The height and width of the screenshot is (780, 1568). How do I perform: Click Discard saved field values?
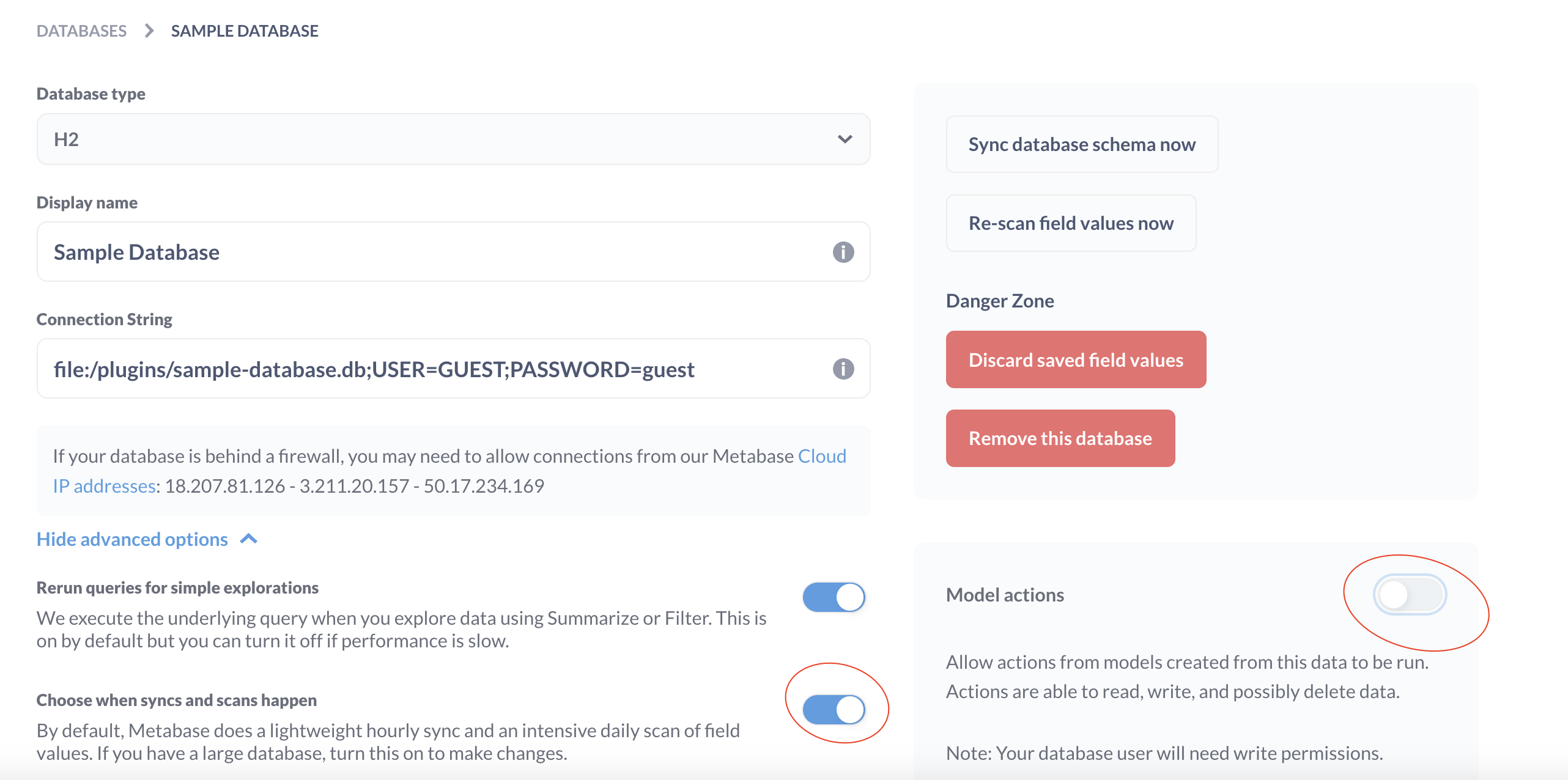tap(1076, 360)
